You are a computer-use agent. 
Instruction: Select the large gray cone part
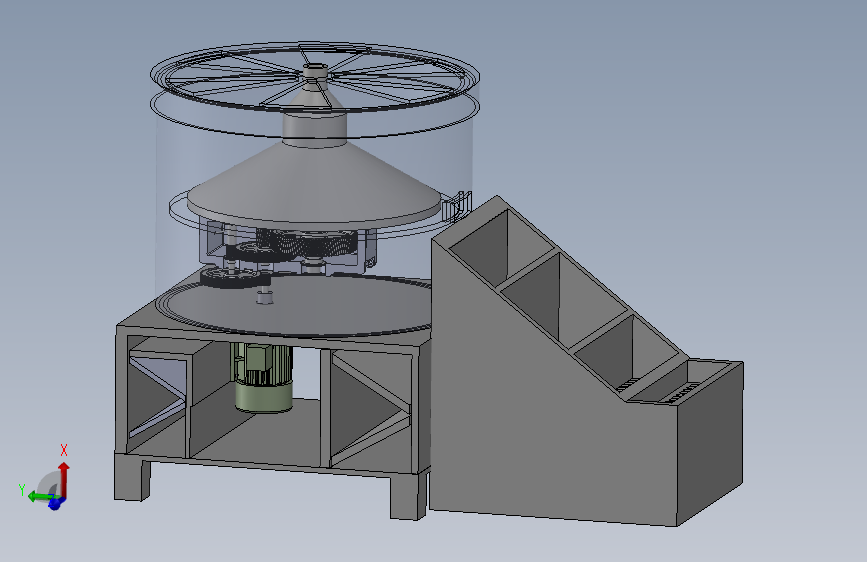pyautogui.click(x=314, y=185)
